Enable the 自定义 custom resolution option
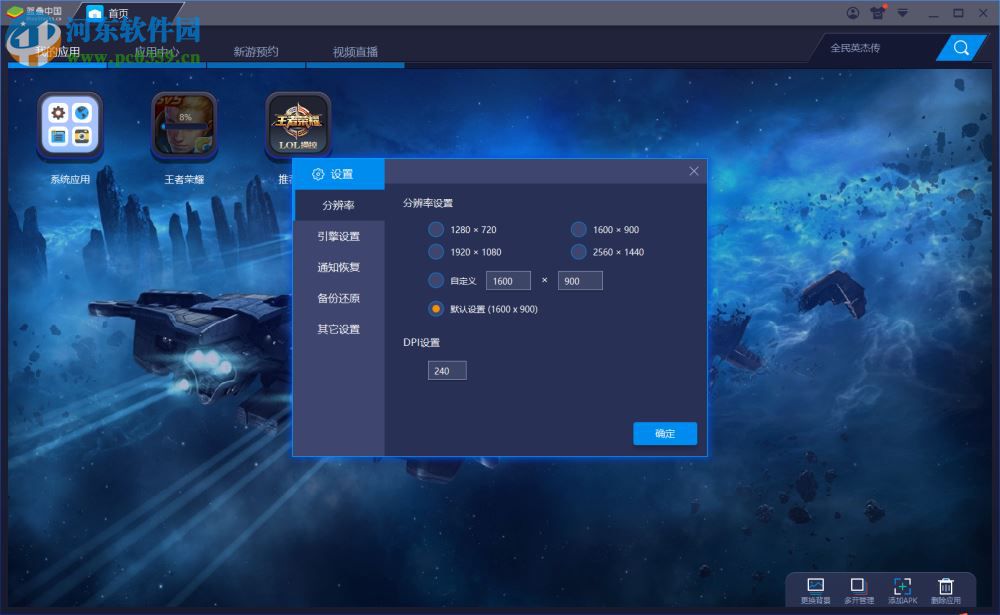 pos(436,280)
